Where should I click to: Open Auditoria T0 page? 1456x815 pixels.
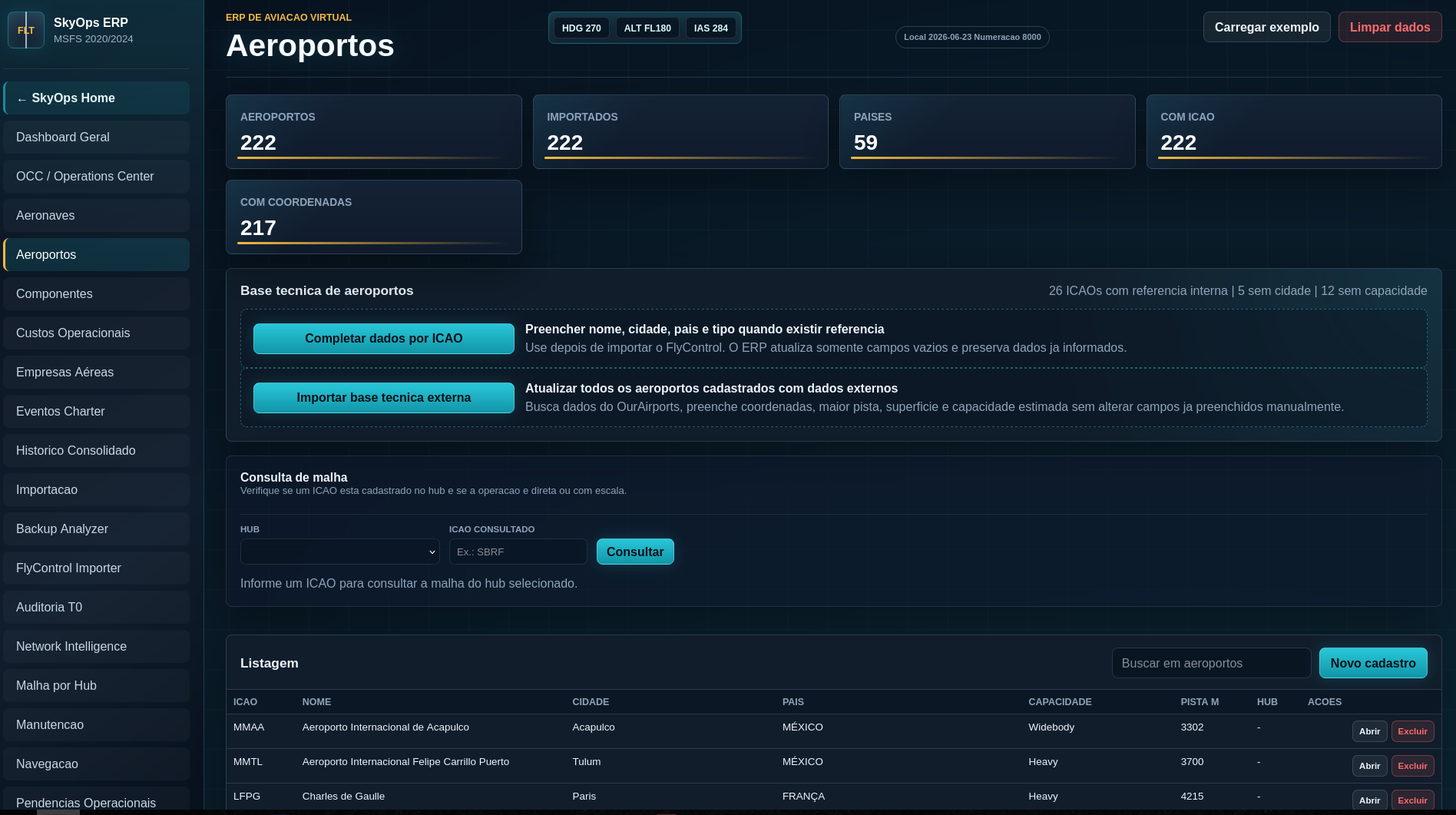coord(97,608)
